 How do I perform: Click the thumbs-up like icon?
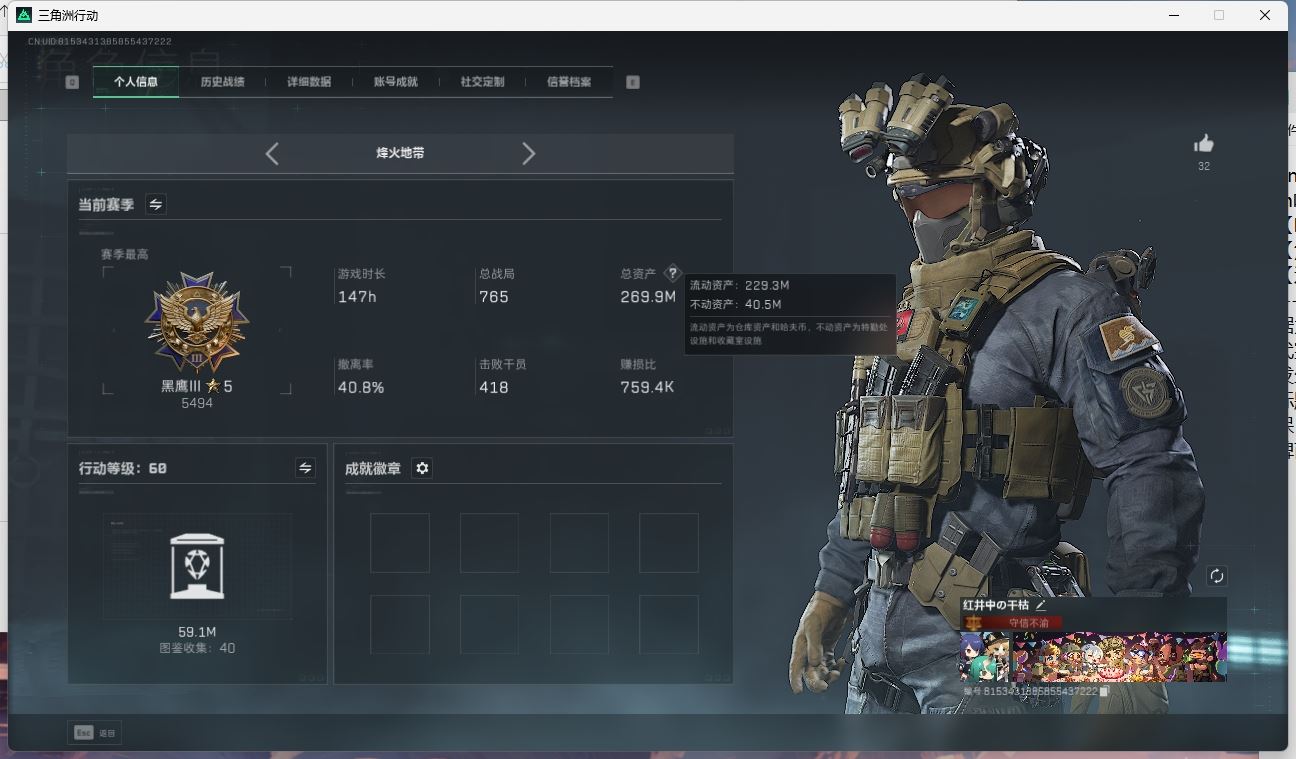[1203, 144]
